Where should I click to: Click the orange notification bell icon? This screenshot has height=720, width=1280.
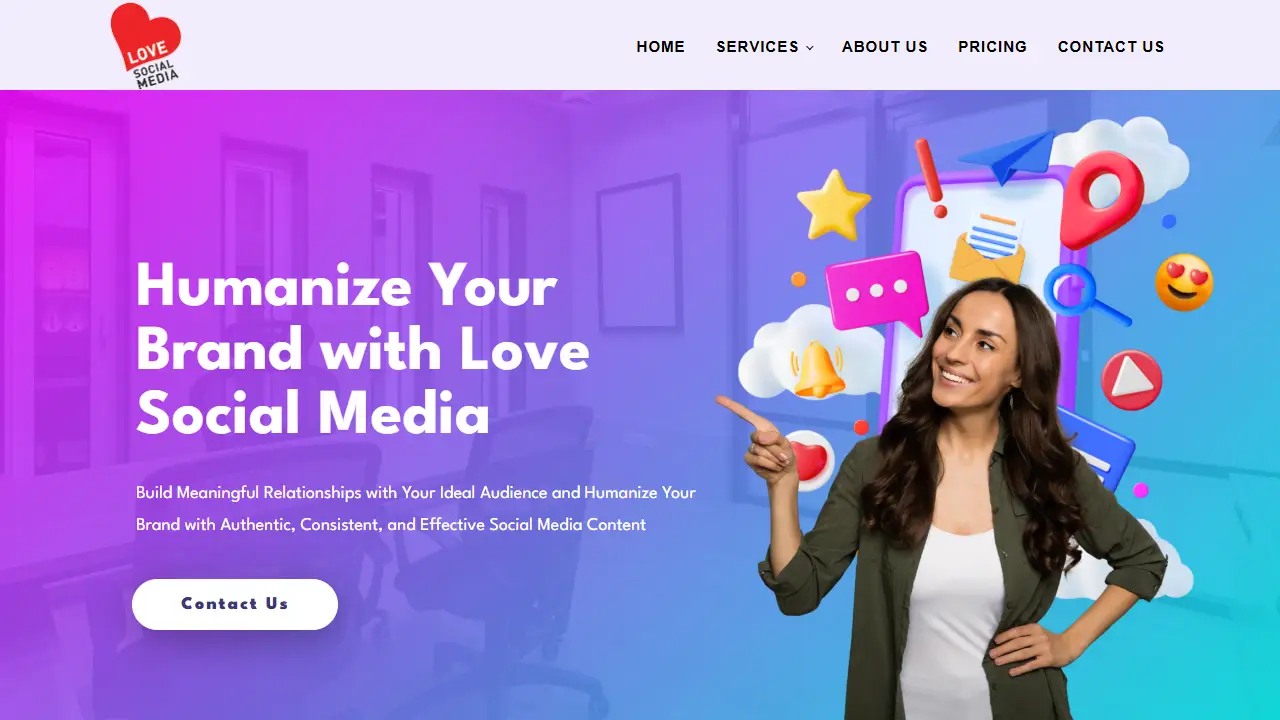[x=817, y=369]
